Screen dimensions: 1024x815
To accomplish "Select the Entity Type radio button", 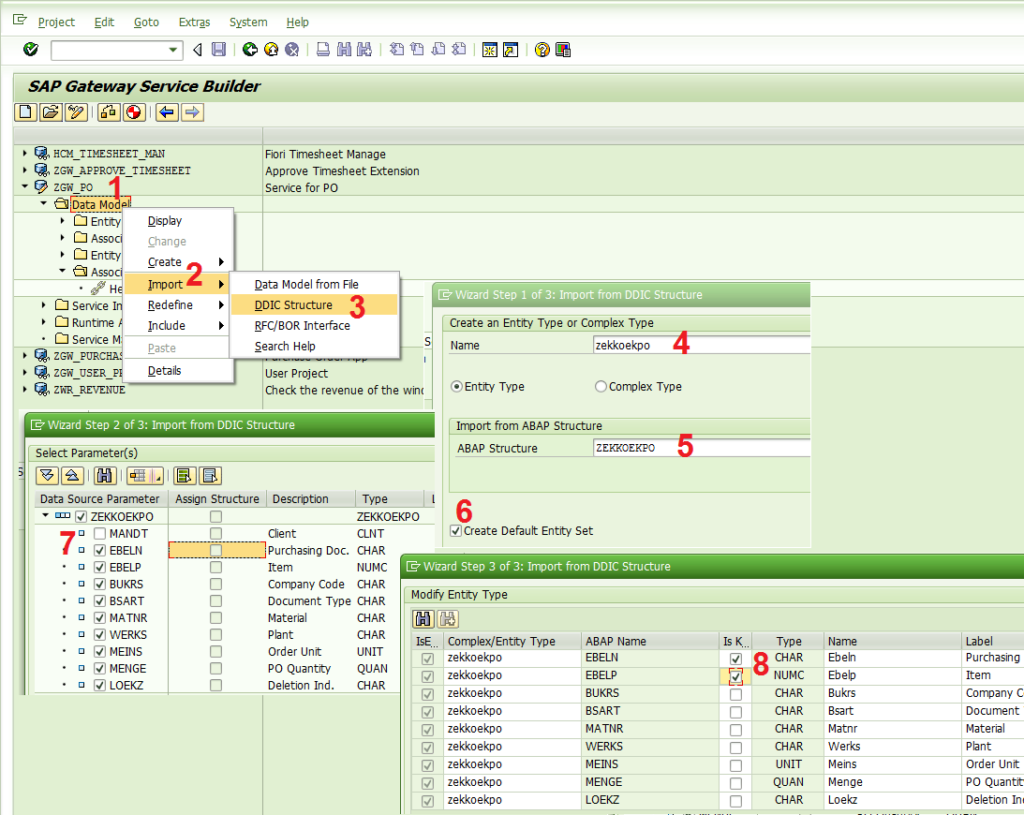I will [457, 387].
